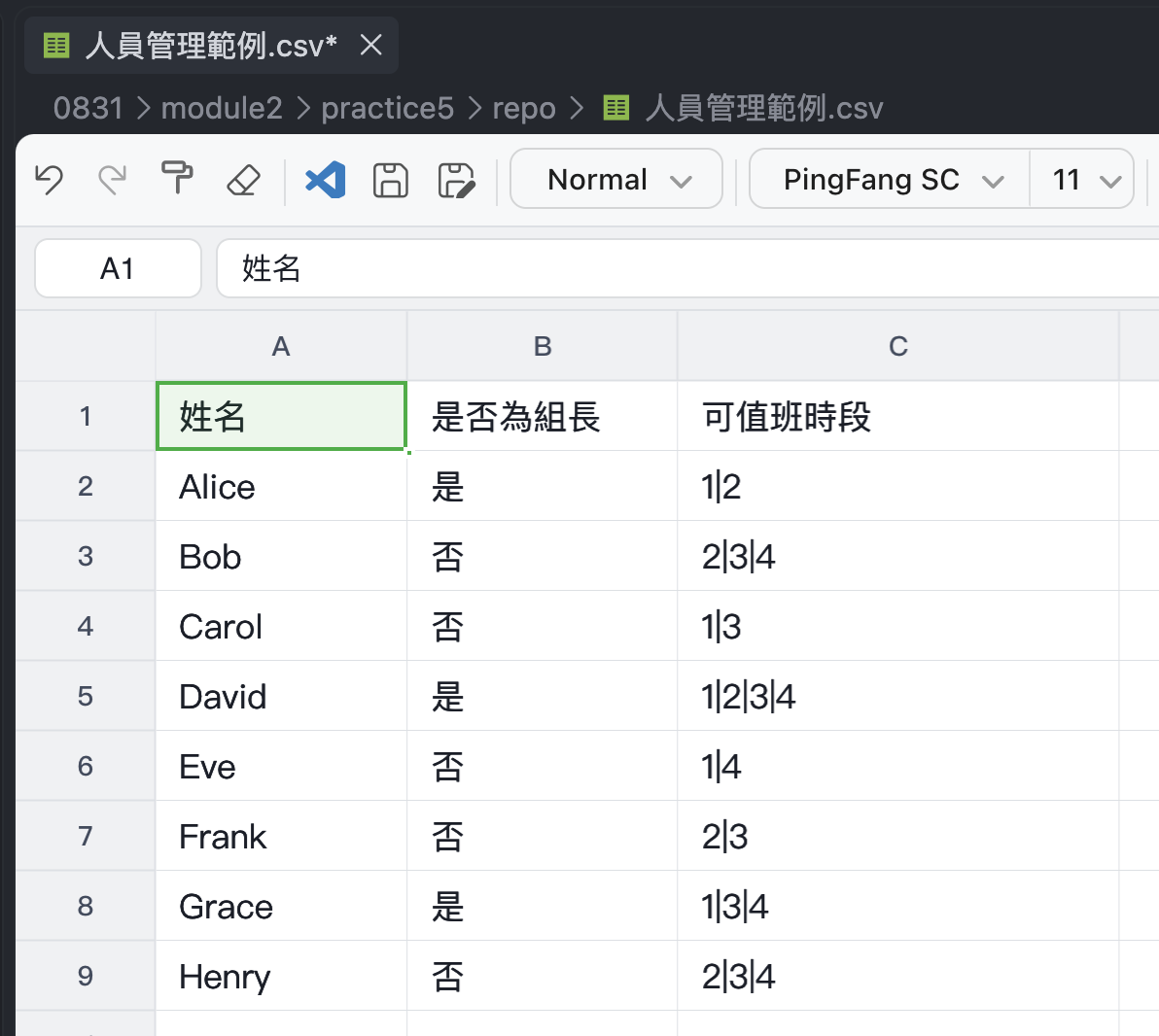The height and width of the screenshot is (1036, 1159).
Task: Open file in VS Code editor icon
Action: click(325, 180)
